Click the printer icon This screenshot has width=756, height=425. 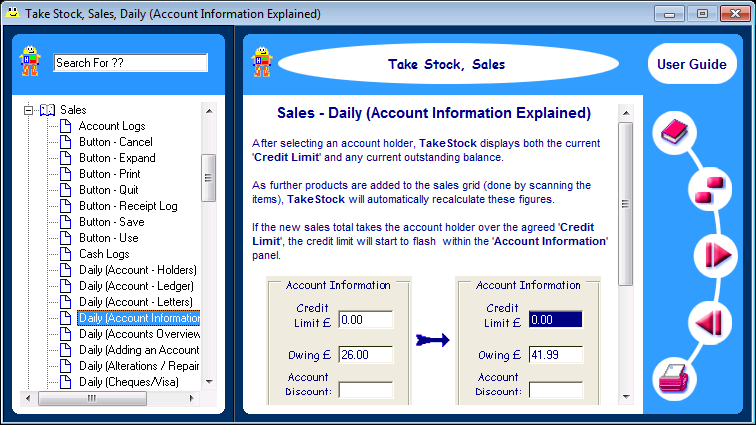[674, 378]
